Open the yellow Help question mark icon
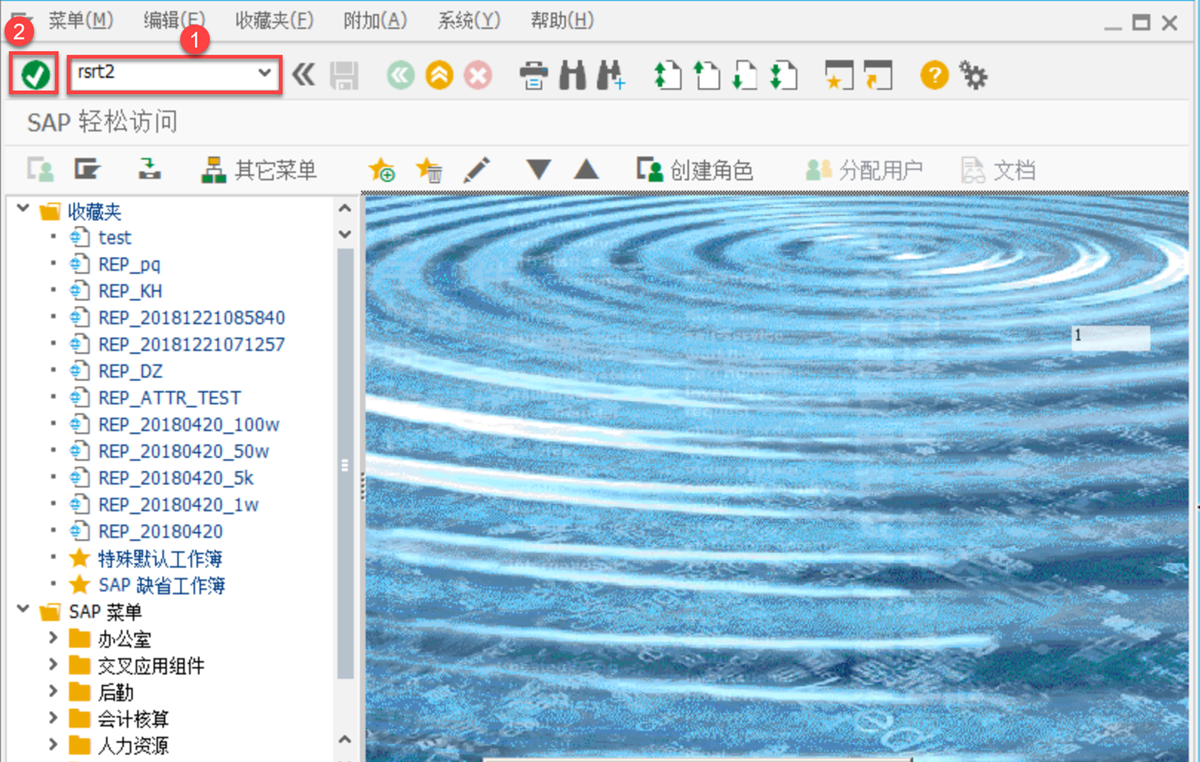The width and height of the screenshot is (1200, 762). [934, 75]
